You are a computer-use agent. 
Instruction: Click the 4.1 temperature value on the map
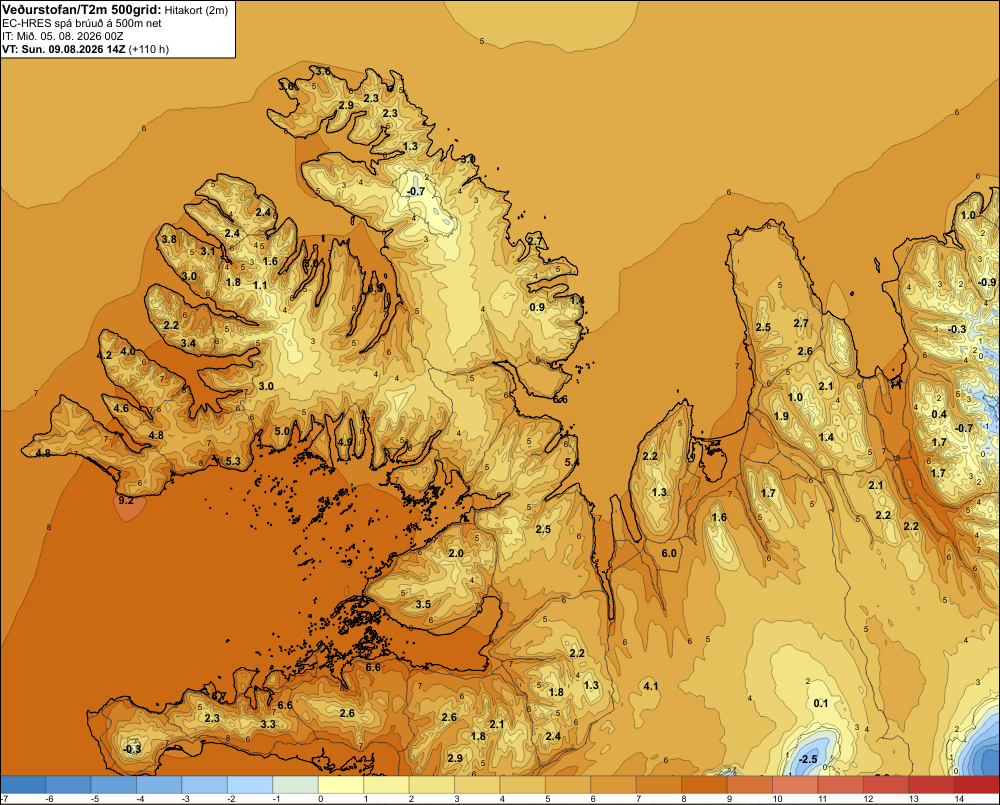(651, 686)
